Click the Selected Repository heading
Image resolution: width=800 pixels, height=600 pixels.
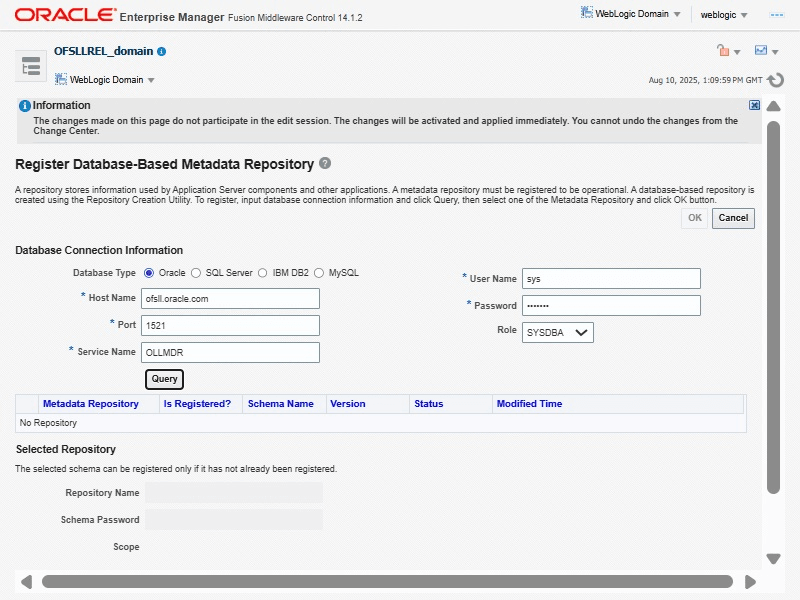click(x=66, y=449)
